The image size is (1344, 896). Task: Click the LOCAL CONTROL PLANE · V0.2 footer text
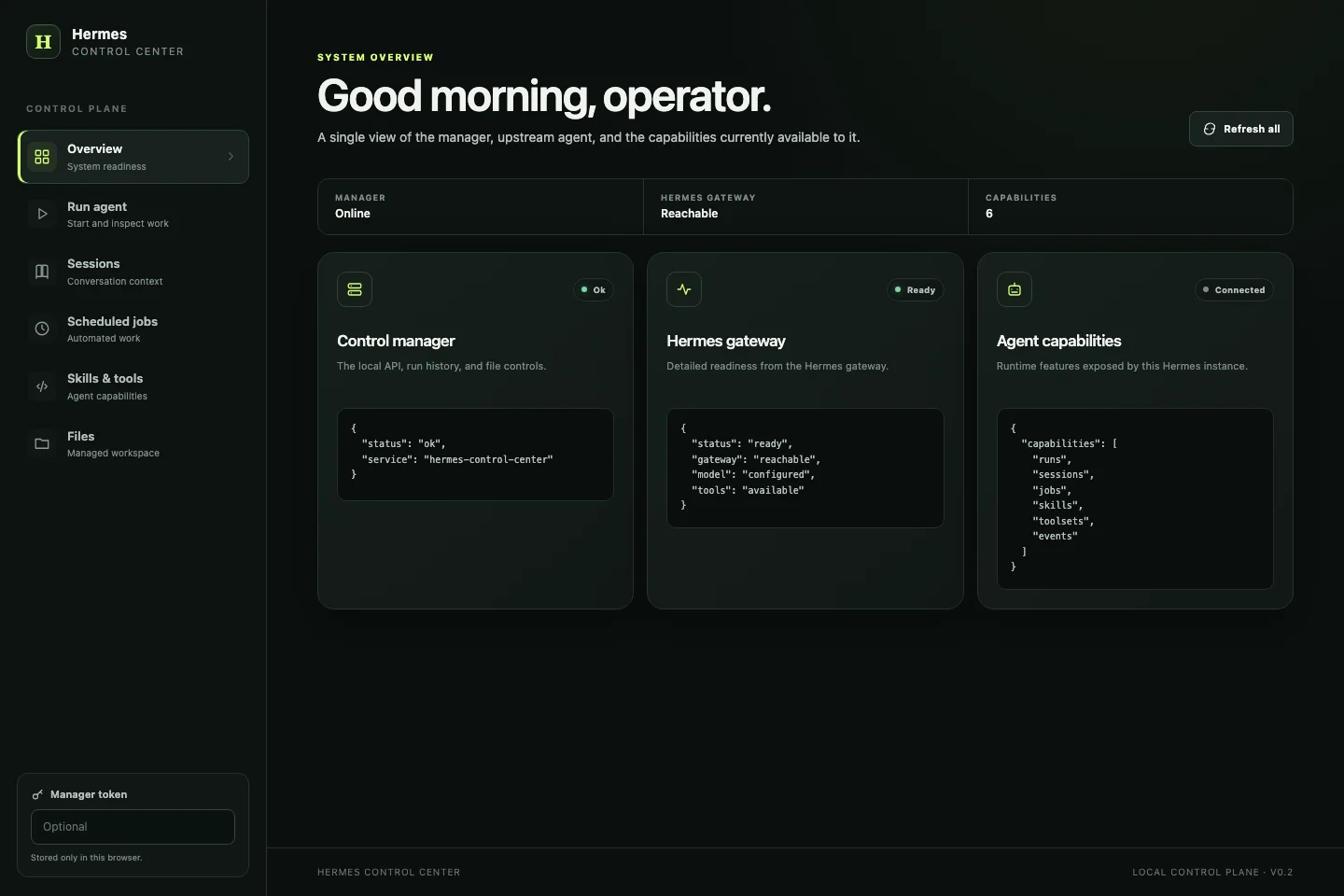[x=1212, y=872]
